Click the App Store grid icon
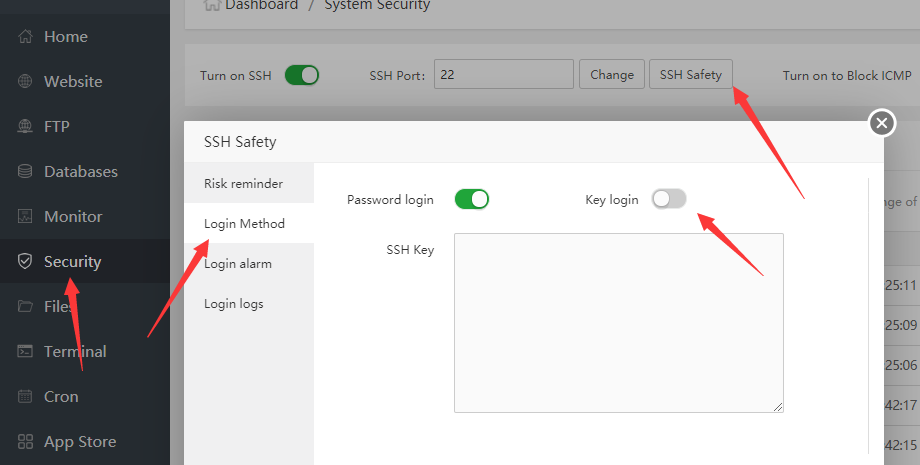920x465 pixels. pyautogui.click(x=25, y=442)
